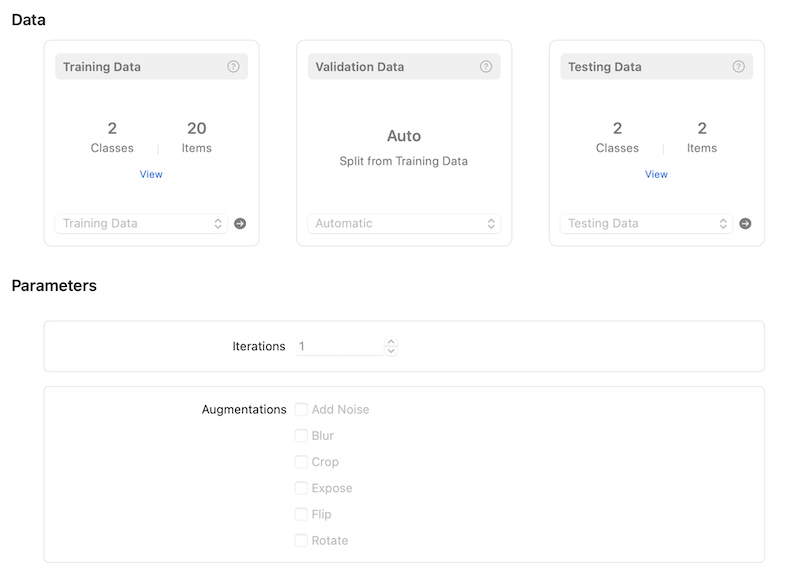Increase iterations with the stepper up arrow
Image resolution: width=800 pixels, height=584 pixels.
[x=391, y=341]
